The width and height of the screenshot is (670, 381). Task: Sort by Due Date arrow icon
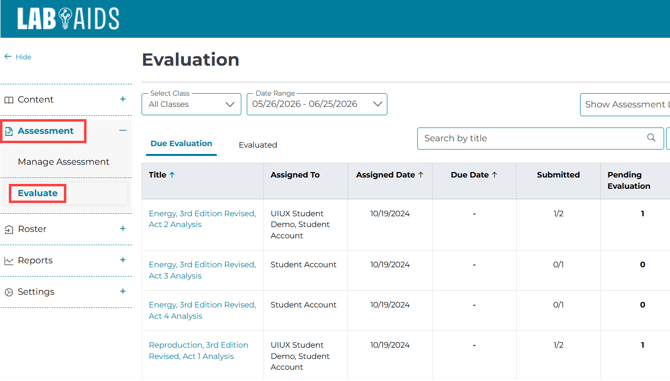[x=494, y=175]
